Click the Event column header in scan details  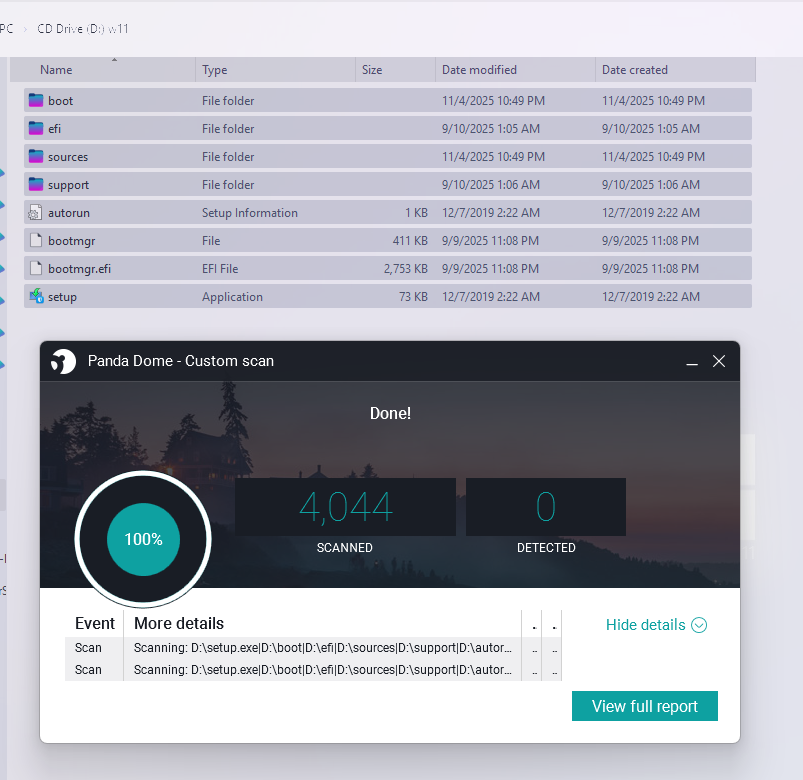[95, 623]
